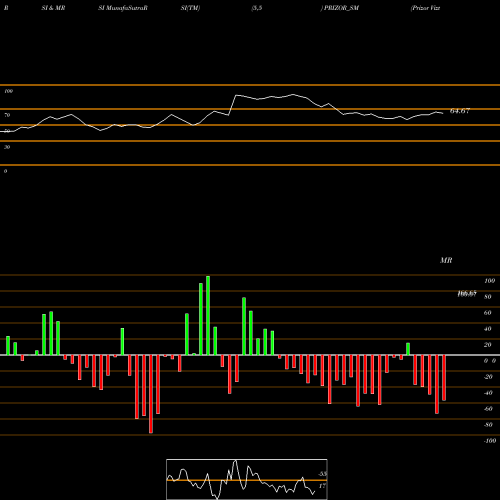Click the MR axis label -80
Image resolution: width=500 pixels, height=500 pixels.
coord(488,425)
